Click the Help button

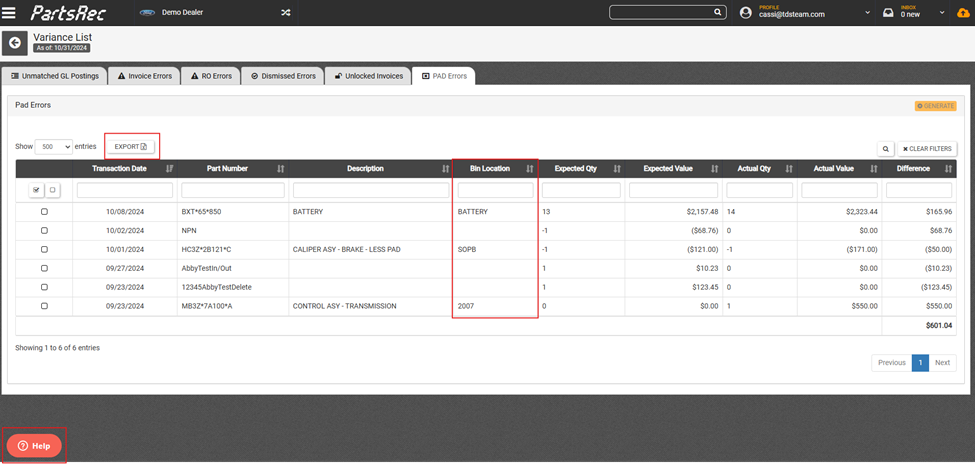click(x=34, y=446)
